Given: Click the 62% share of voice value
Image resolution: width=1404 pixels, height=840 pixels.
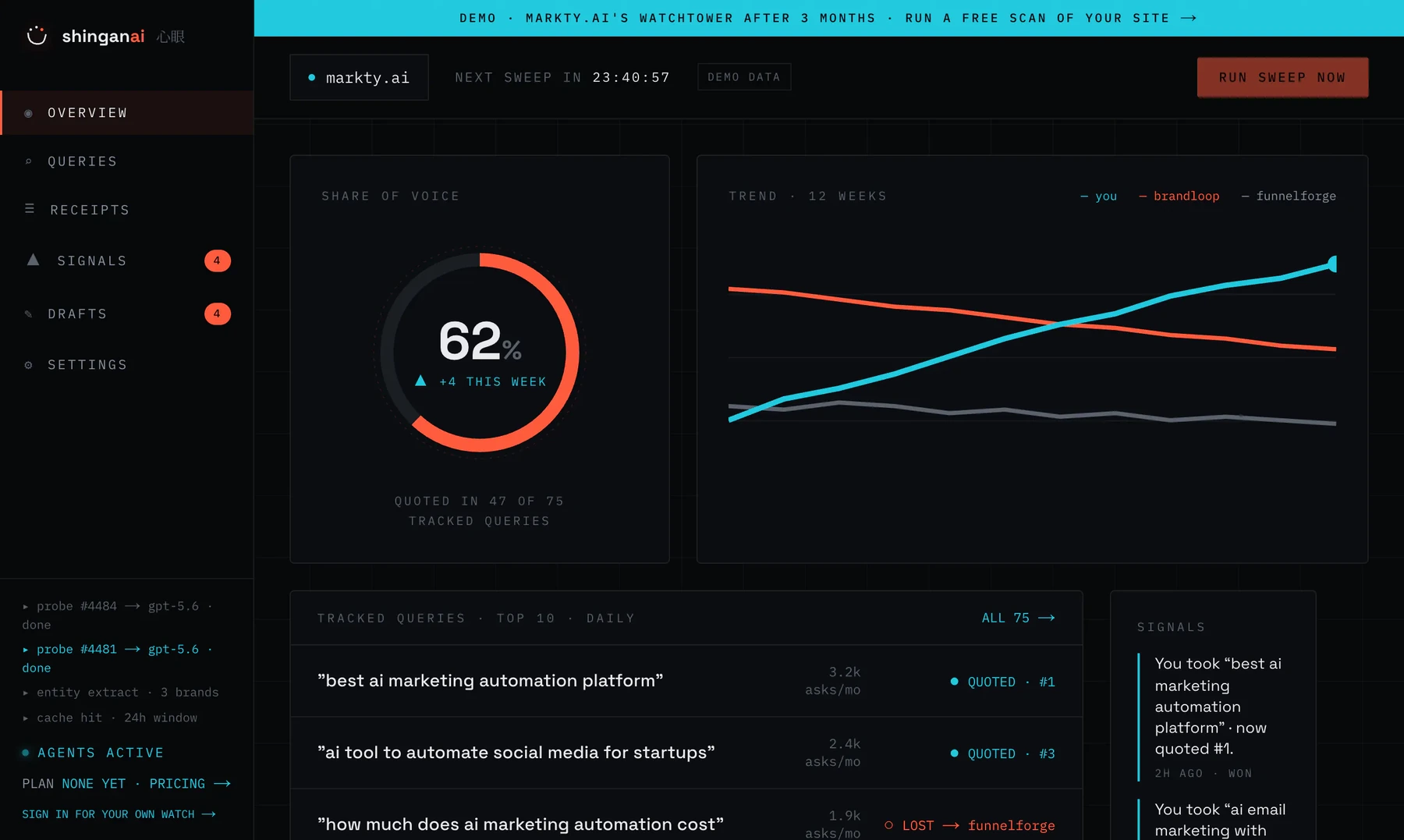Looking at the screenshot, I should (x=480, y=341).
